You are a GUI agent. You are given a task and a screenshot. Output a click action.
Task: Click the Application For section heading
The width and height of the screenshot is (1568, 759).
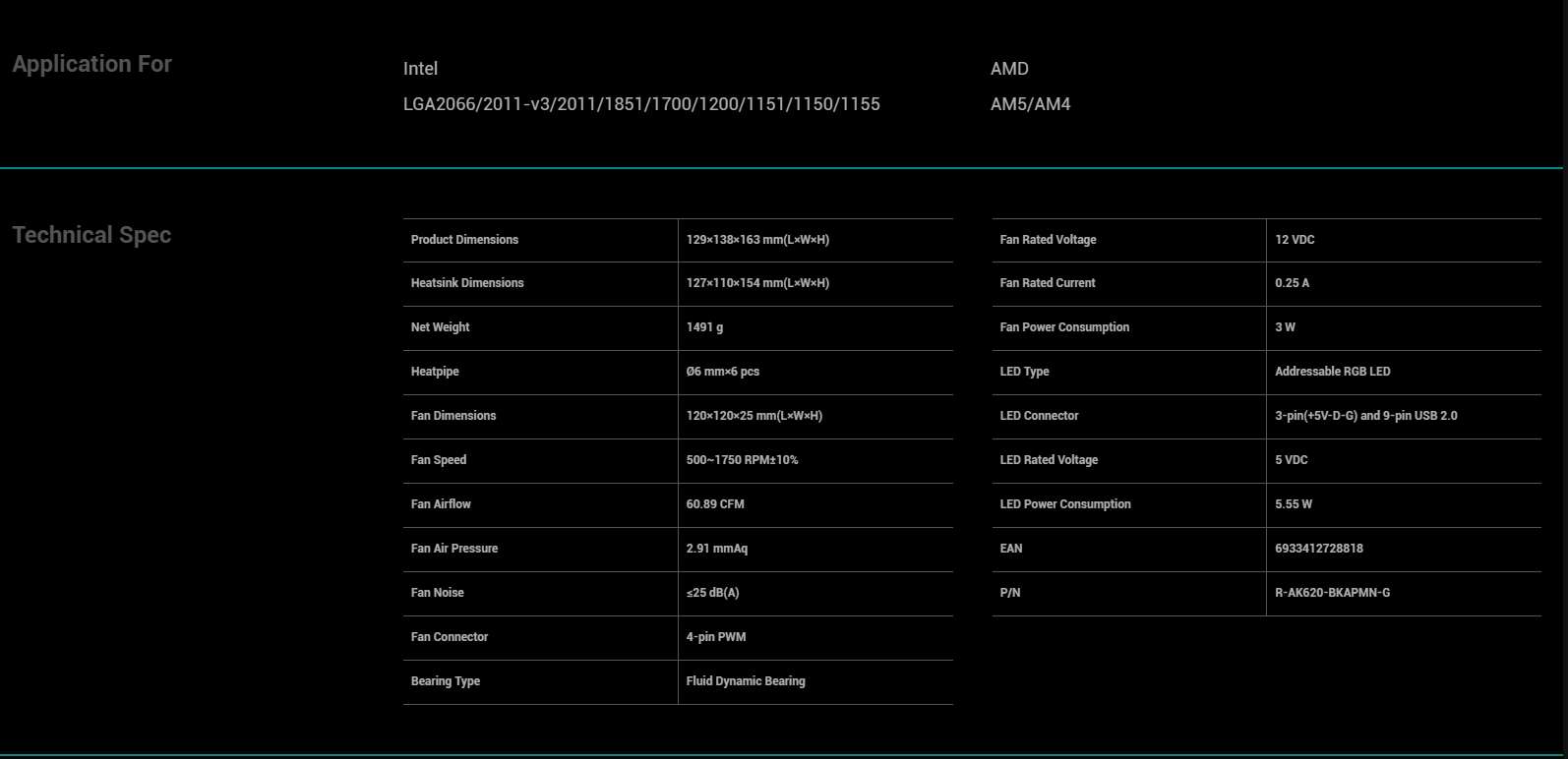pos(91,64)
